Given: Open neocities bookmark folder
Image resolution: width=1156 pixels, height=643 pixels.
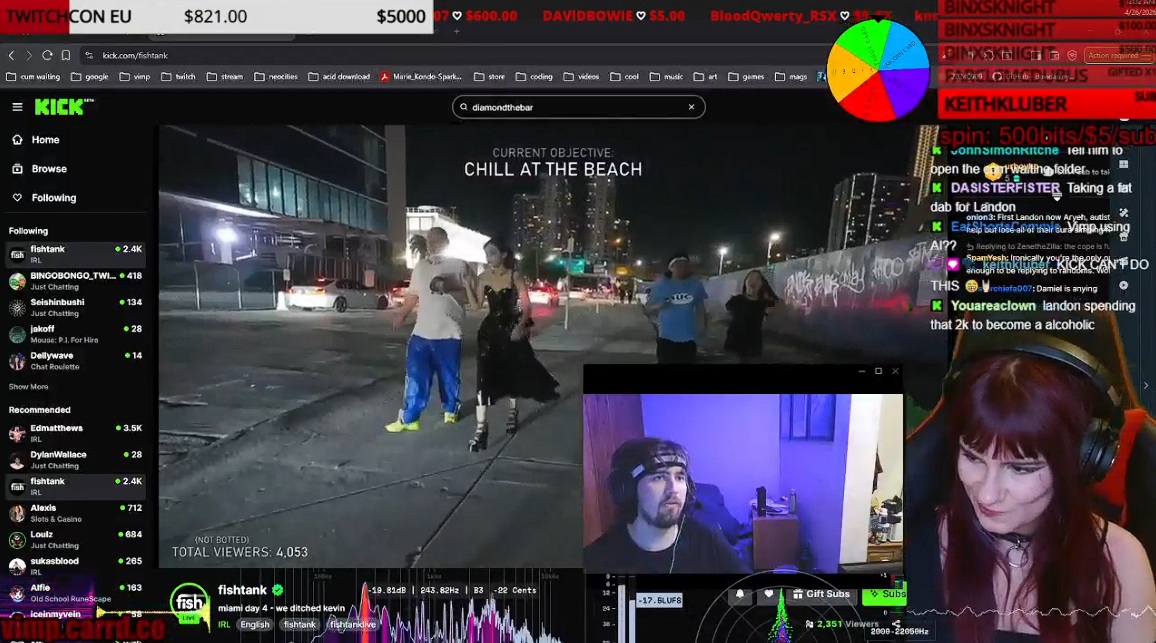Looking at the screenshot, I should point(276,77).
